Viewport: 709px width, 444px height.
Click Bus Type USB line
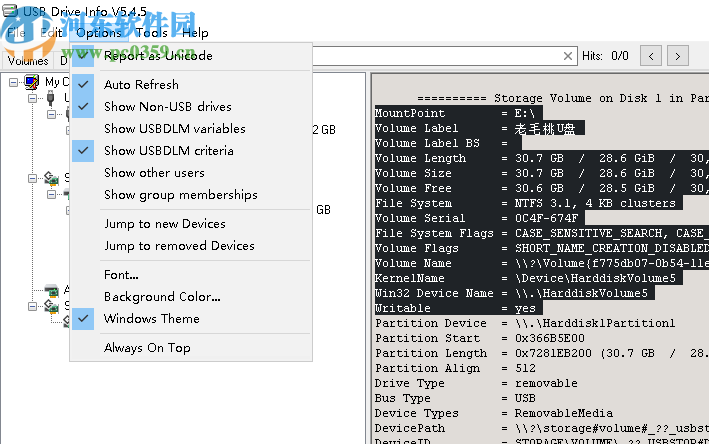(x=455, y=398)
